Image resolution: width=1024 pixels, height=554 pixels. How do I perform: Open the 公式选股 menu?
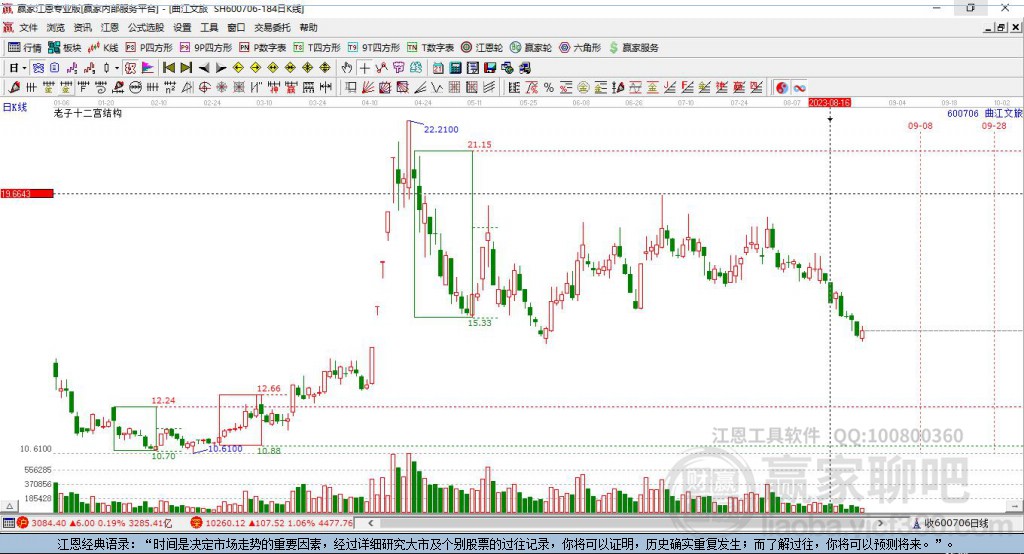(x=146, y=27)
